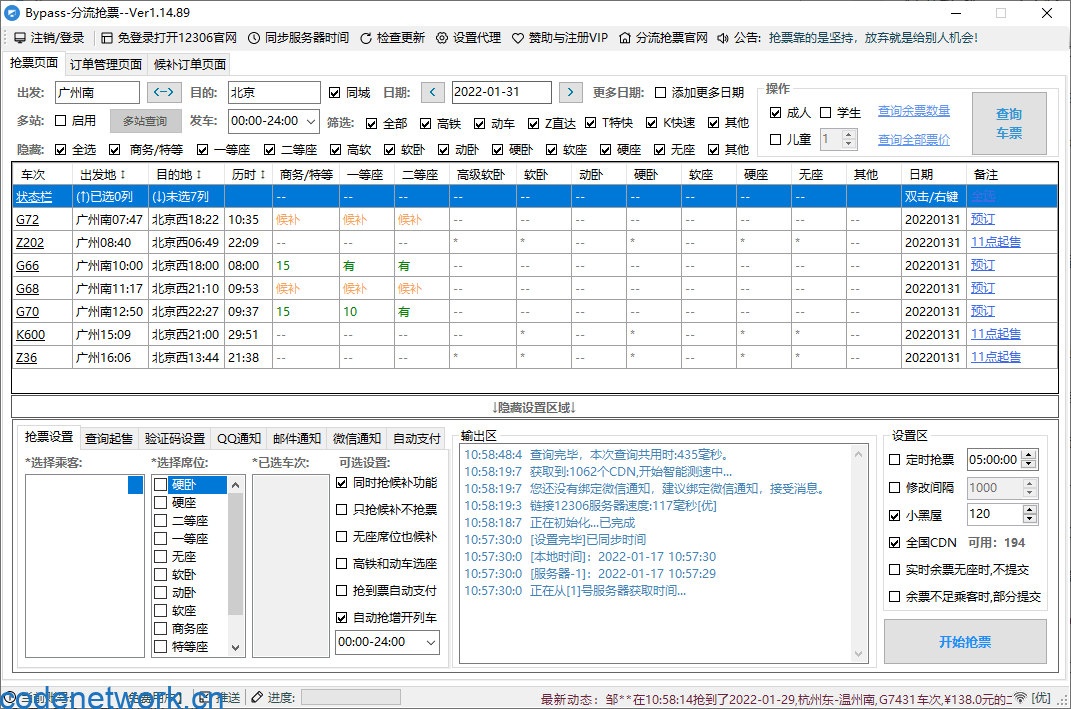Open 查询余票数量 link
This screenshot has width=1071, height=709.
coord(914,111)
